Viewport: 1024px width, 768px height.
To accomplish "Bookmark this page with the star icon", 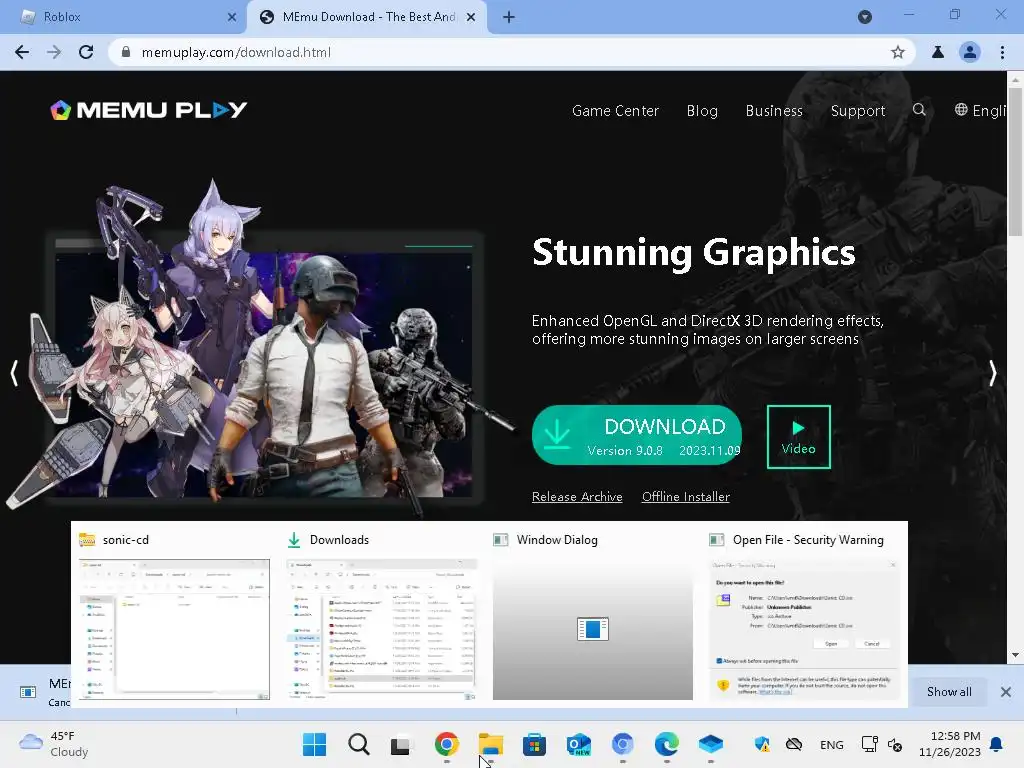I will (x=898, y=52).
